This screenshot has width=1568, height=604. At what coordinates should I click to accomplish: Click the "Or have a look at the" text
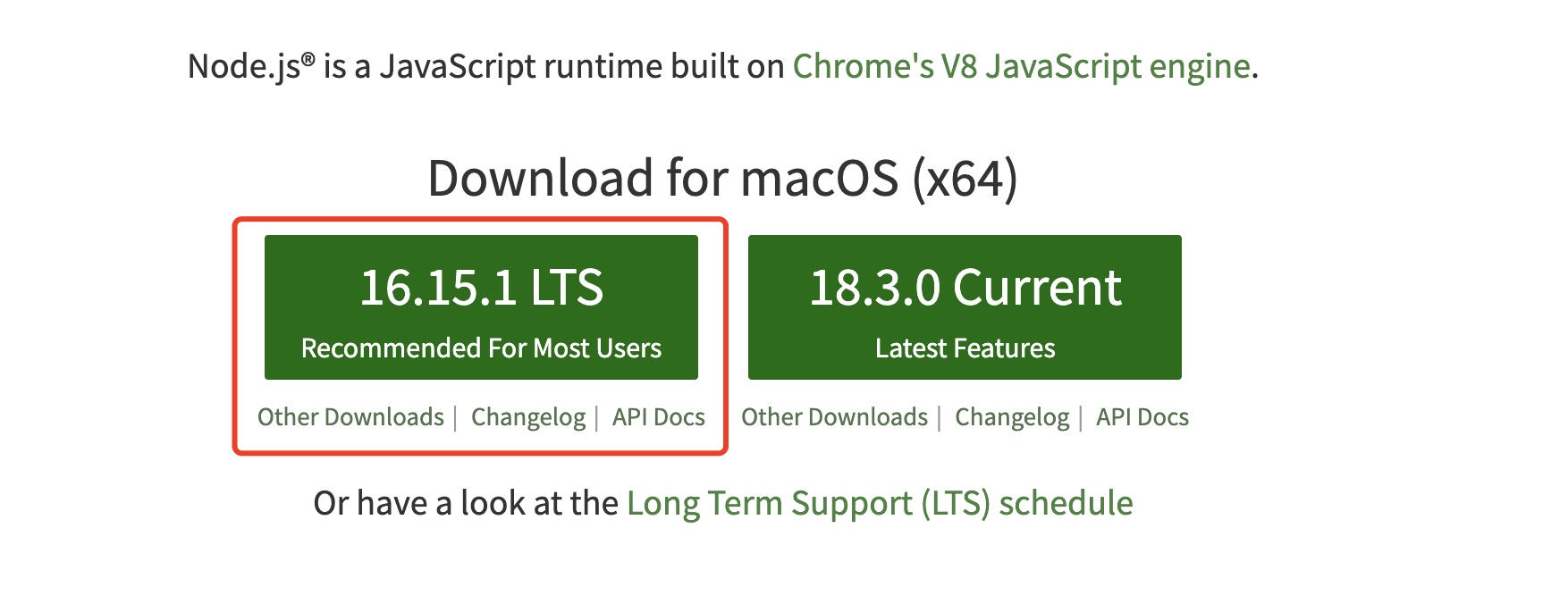[x=465, y=504]
